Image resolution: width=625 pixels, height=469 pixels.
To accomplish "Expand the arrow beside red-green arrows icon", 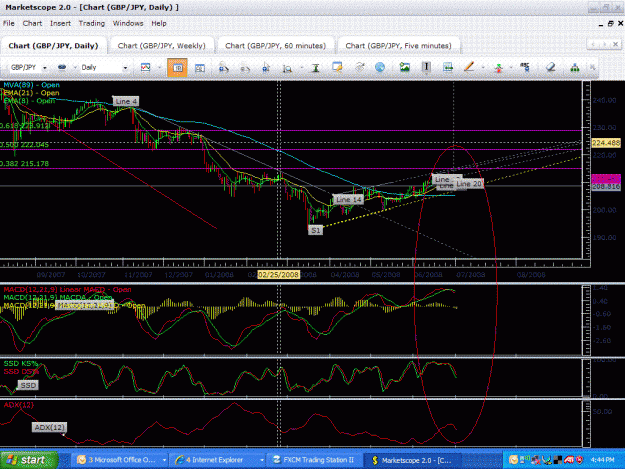I will pos(511,68).
